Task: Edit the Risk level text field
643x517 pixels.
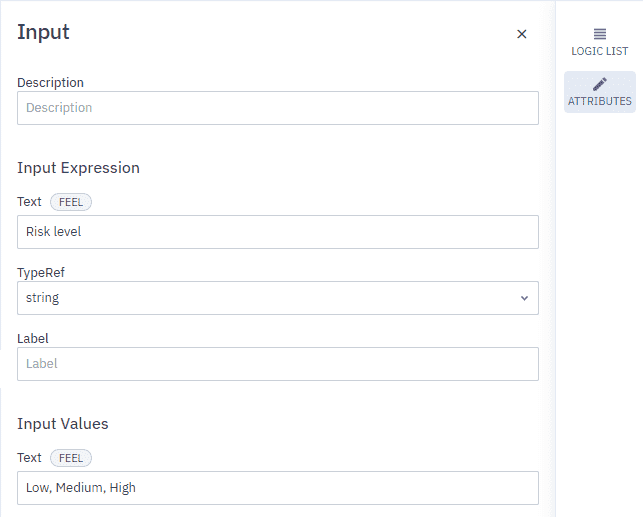Action: pyautogui.click(x=278, y=232)
